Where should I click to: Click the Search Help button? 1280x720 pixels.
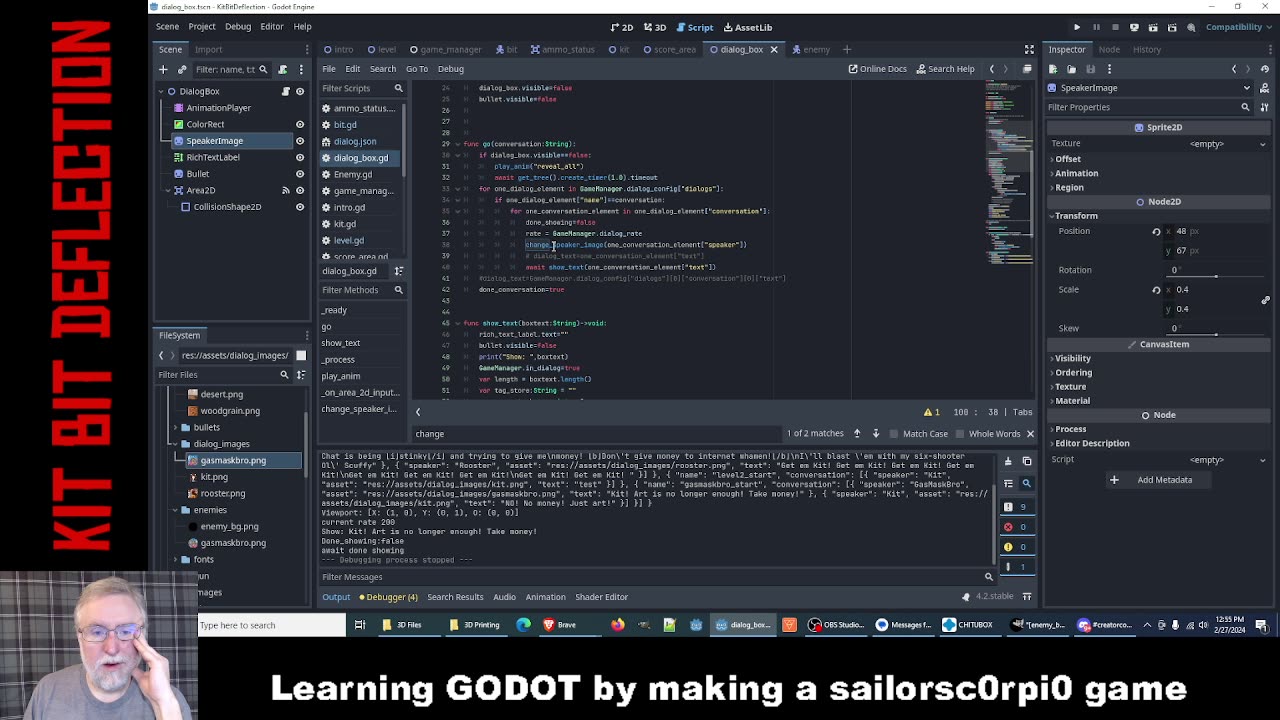(x=944, y=69)
